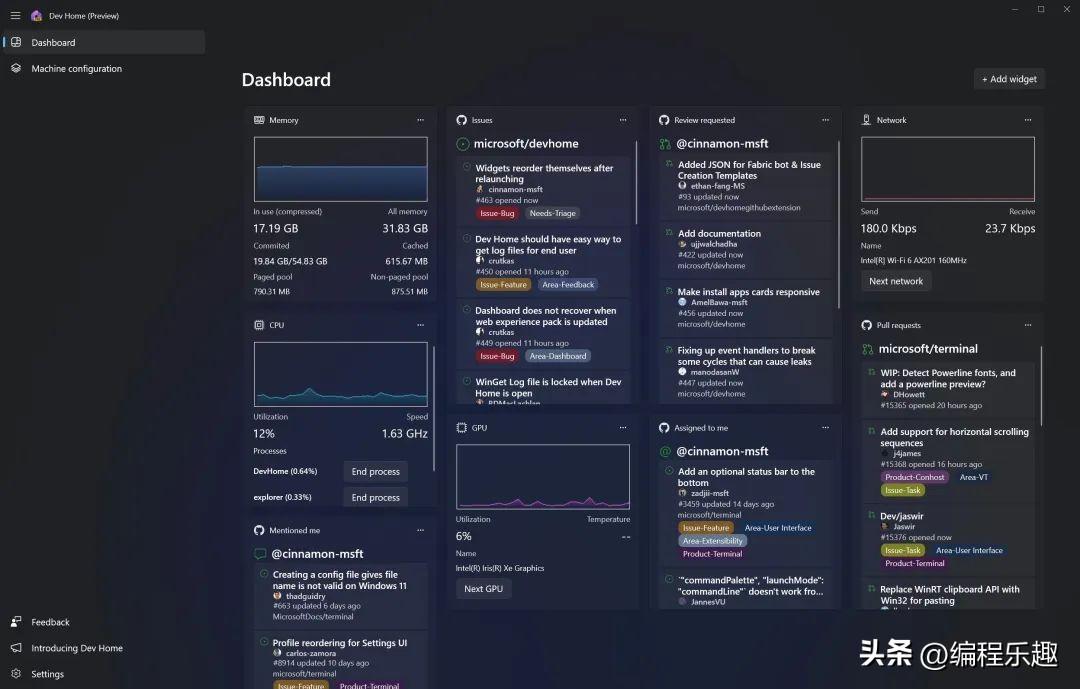Click the Product-Conhost label tag
The width and height of the screenshot is (1080, 689).
(914, 477)
